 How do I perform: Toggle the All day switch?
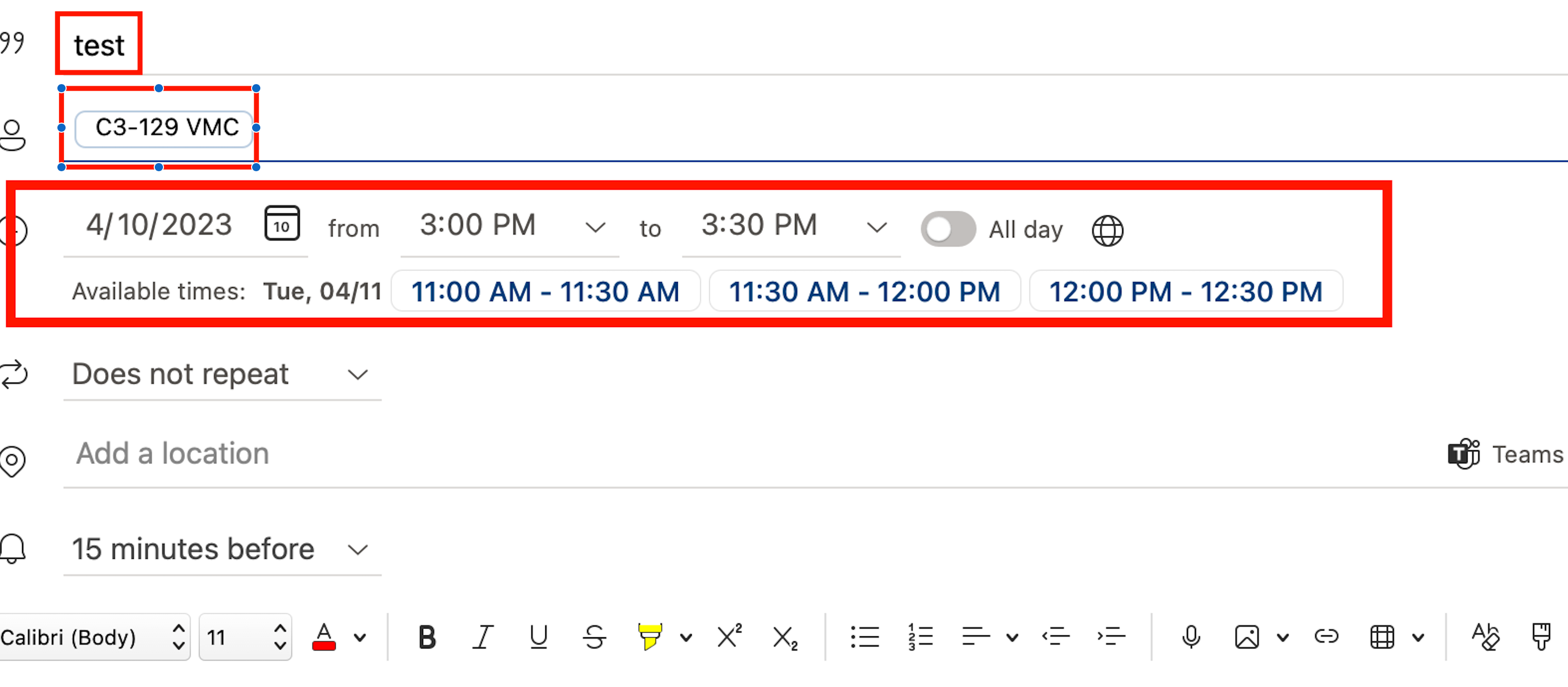(948, 230)
